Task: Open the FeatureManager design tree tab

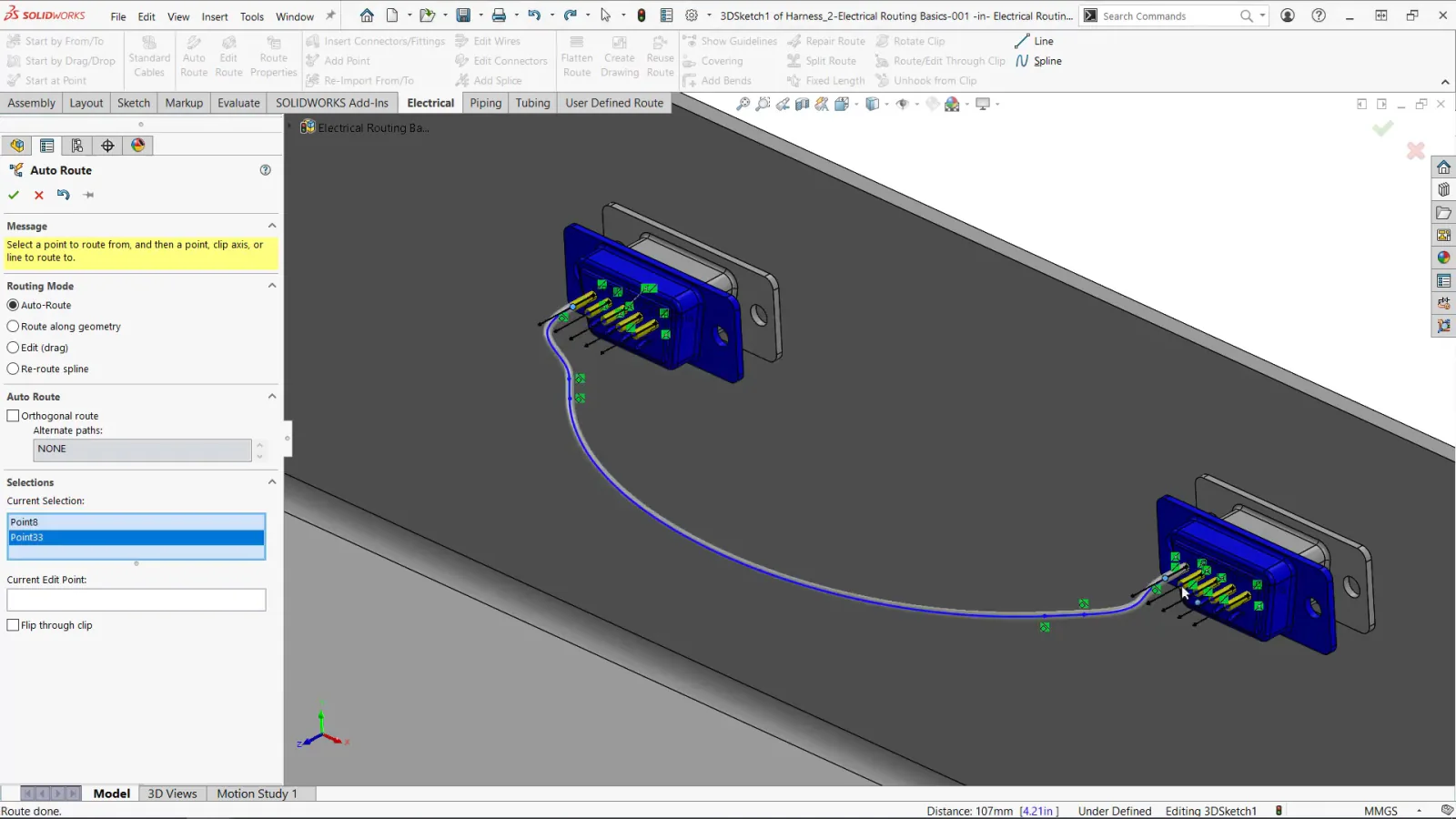Action: pos(16,146)
